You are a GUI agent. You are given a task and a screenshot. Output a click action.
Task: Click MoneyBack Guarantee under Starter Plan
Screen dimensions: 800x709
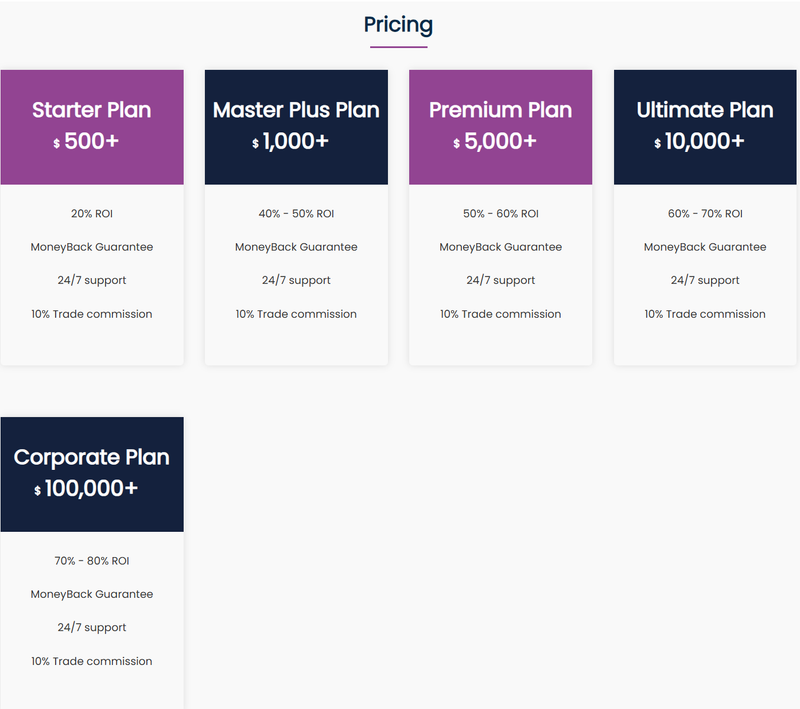coord(92,247)
